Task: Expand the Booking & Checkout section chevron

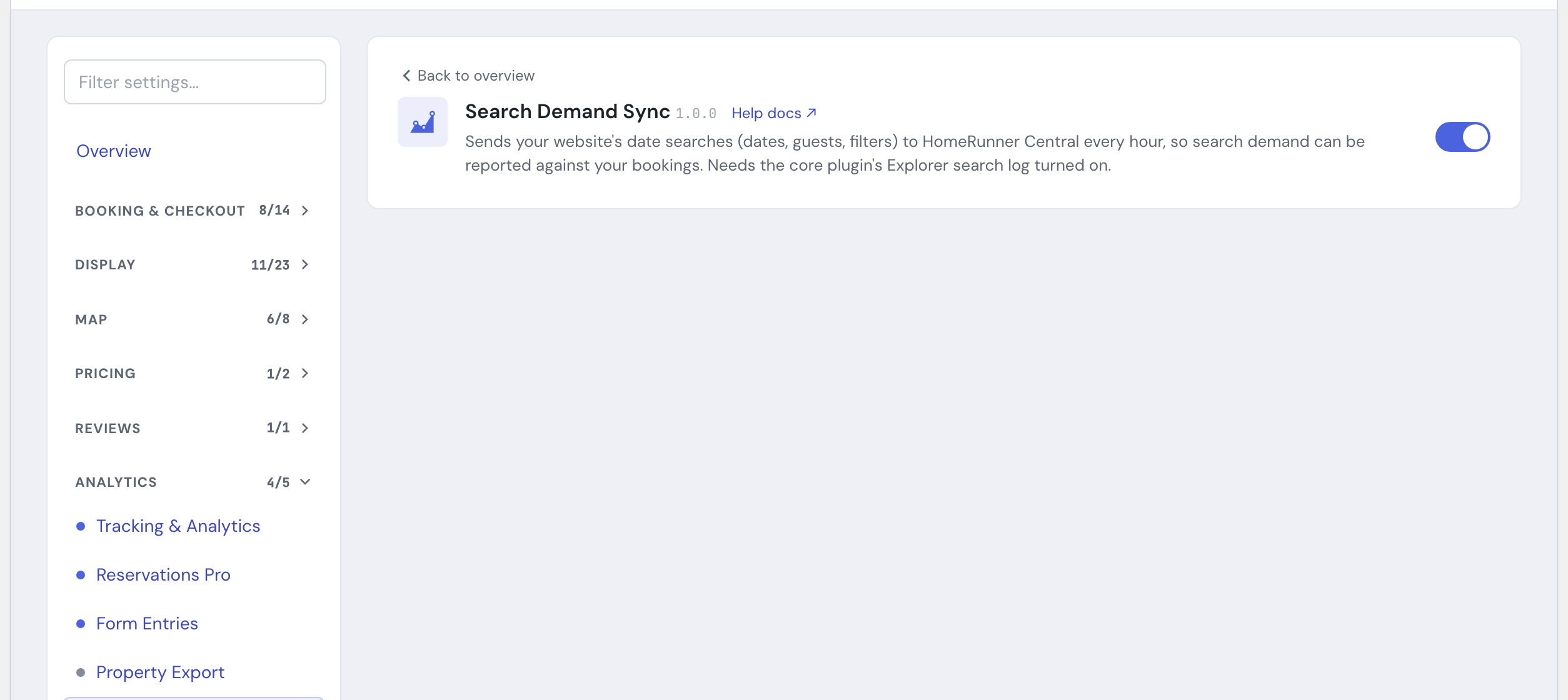Action: click(x=305, y=211)
